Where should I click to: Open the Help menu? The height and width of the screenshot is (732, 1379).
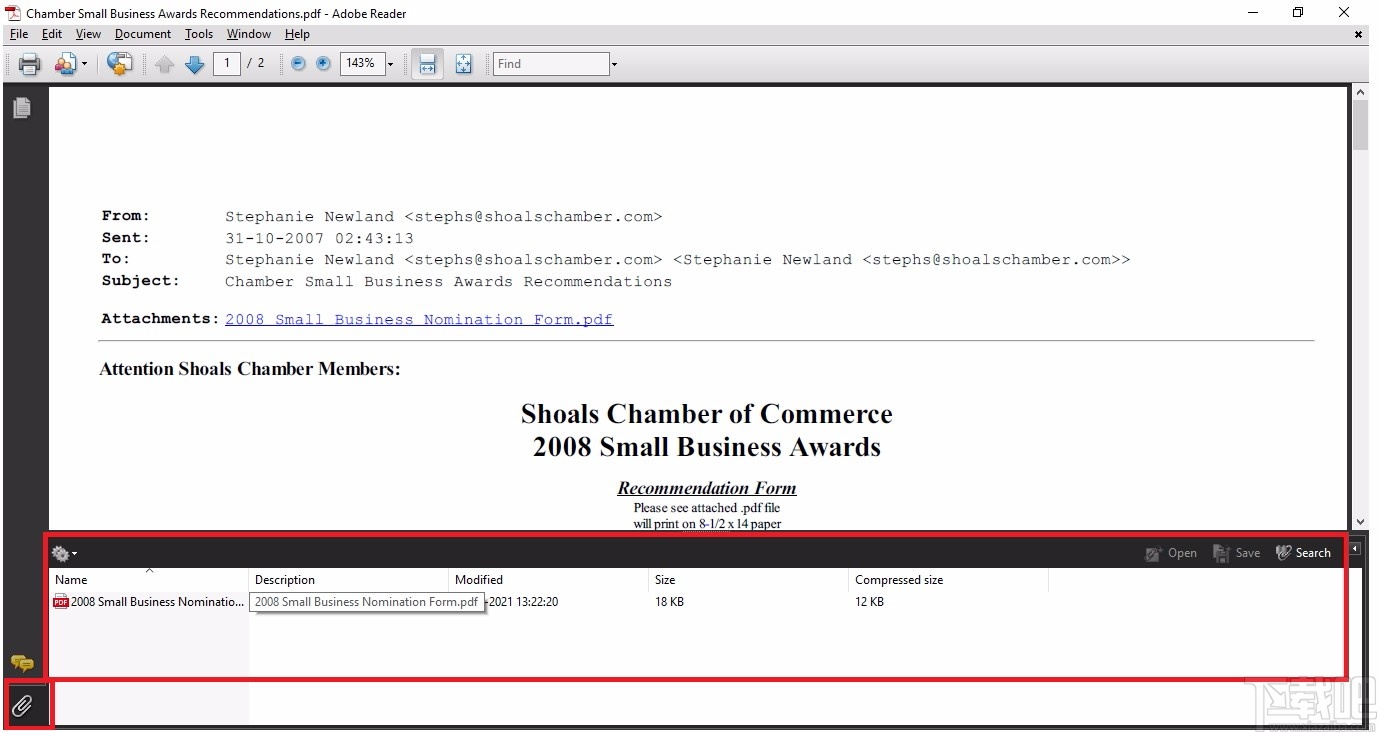(x=297, y=34)
